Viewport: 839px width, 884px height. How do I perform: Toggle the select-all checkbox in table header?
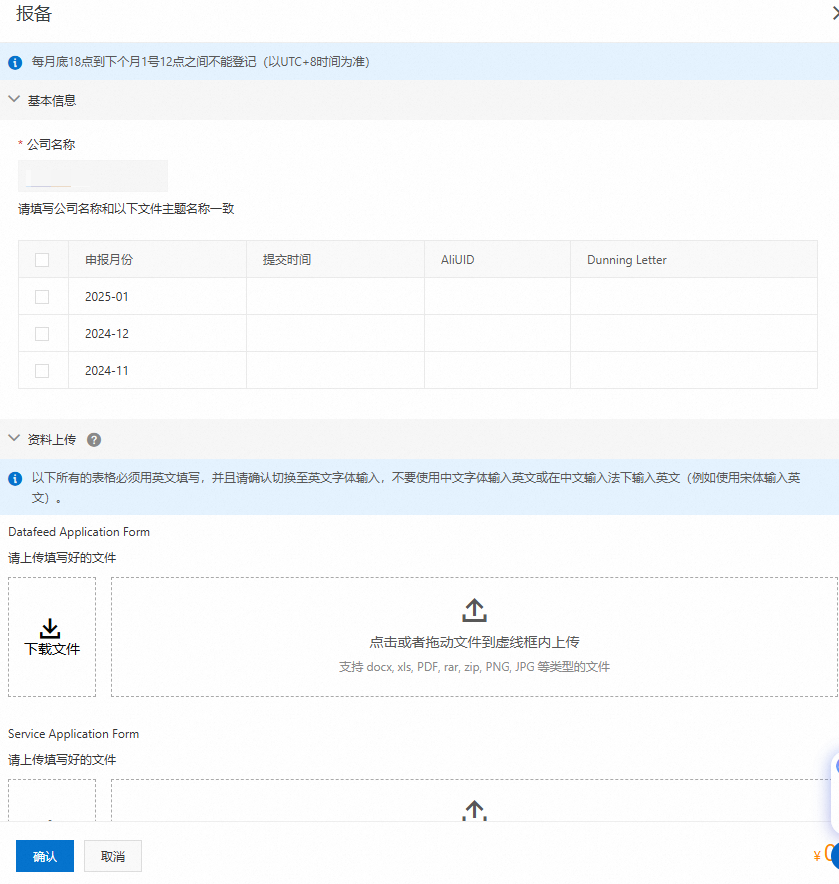[x=42, y=260]
